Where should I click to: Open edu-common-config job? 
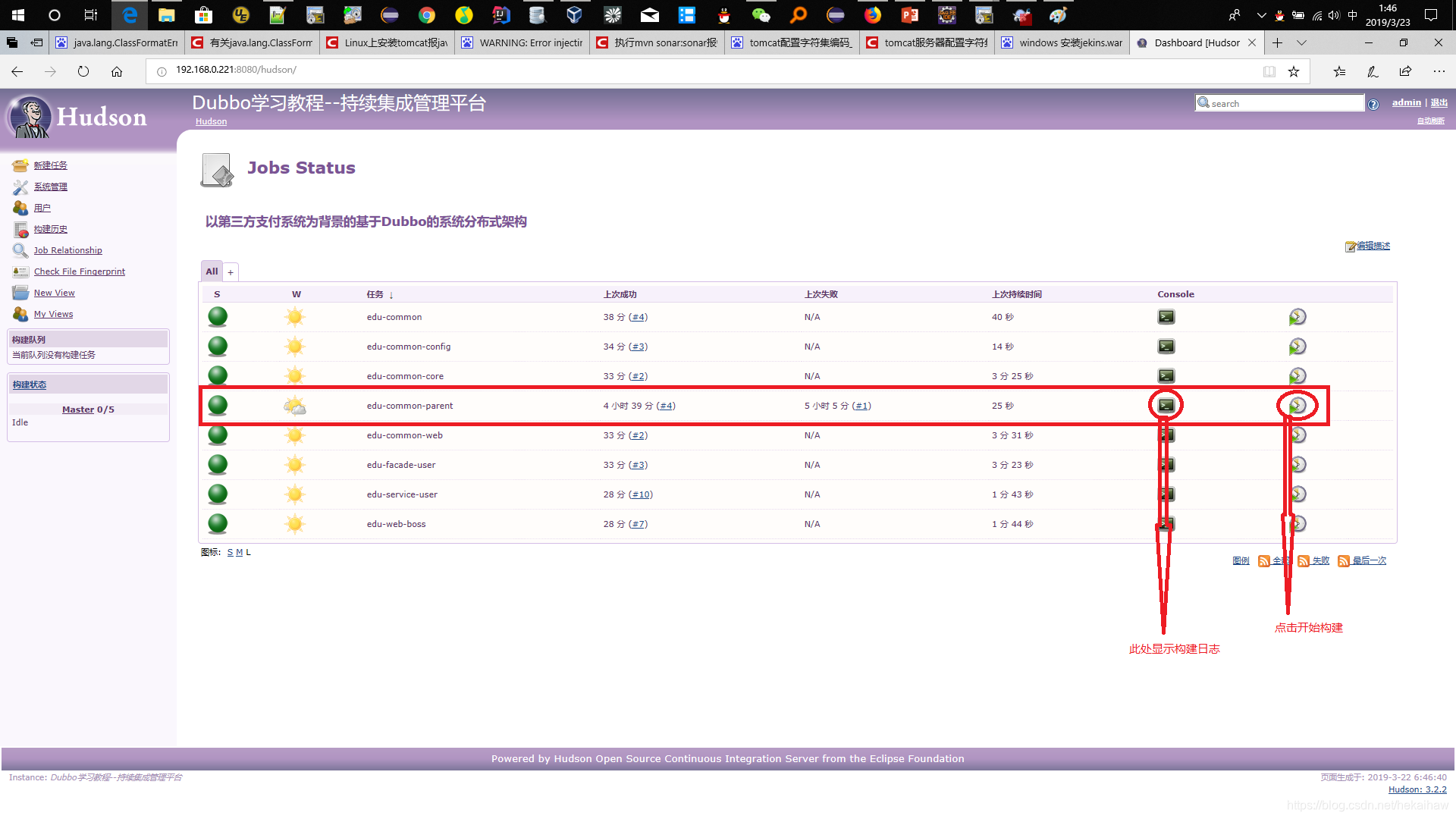(x=409, y=347)
